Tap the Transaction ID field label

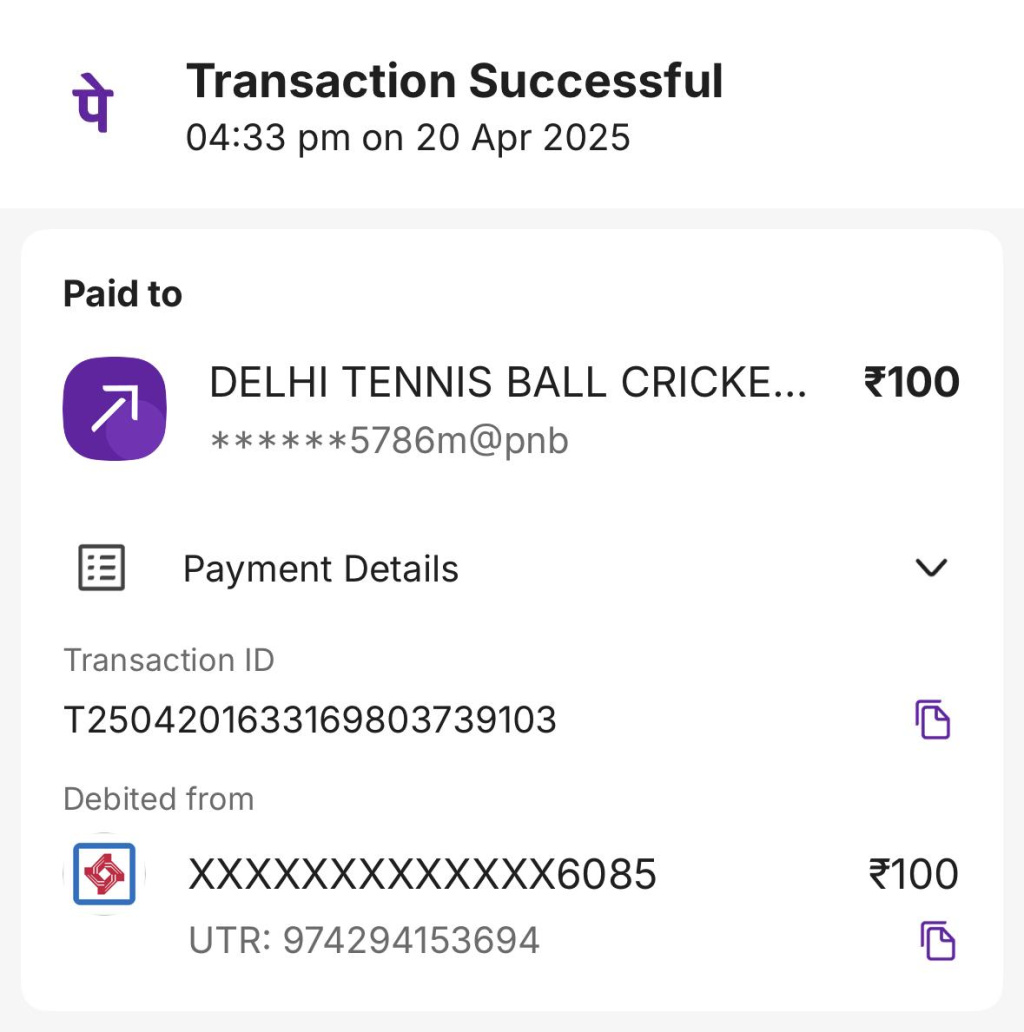[168, 660]
